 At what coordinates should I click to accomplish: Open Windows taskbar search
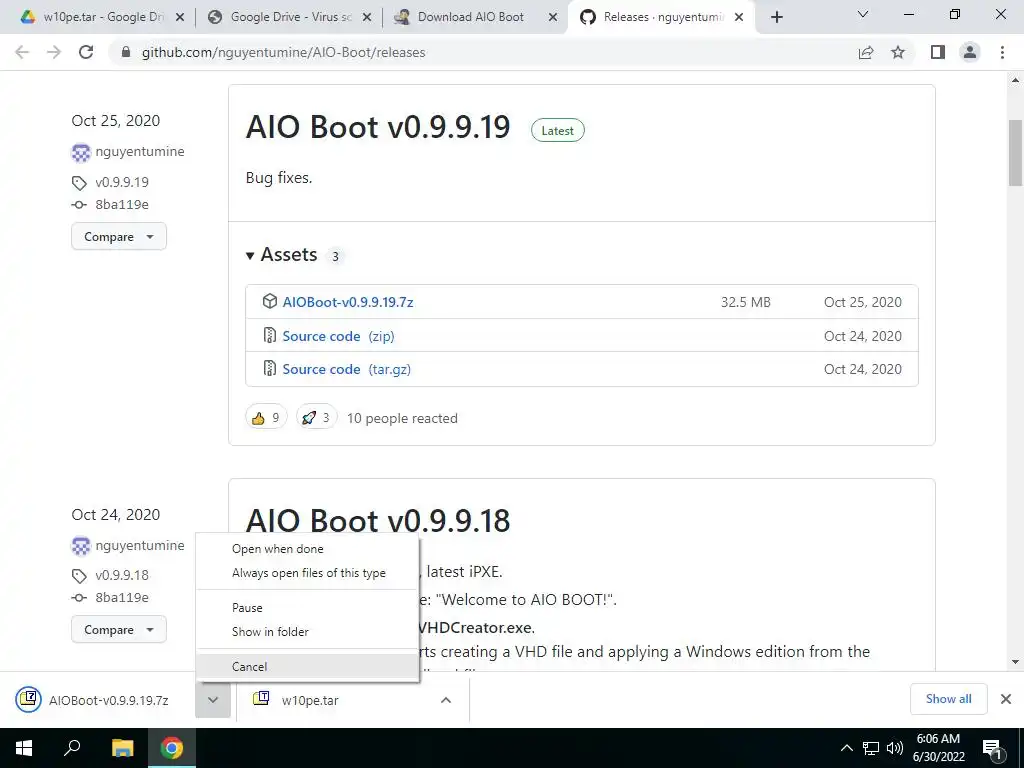pyautogui.click(x=72, y=748)
